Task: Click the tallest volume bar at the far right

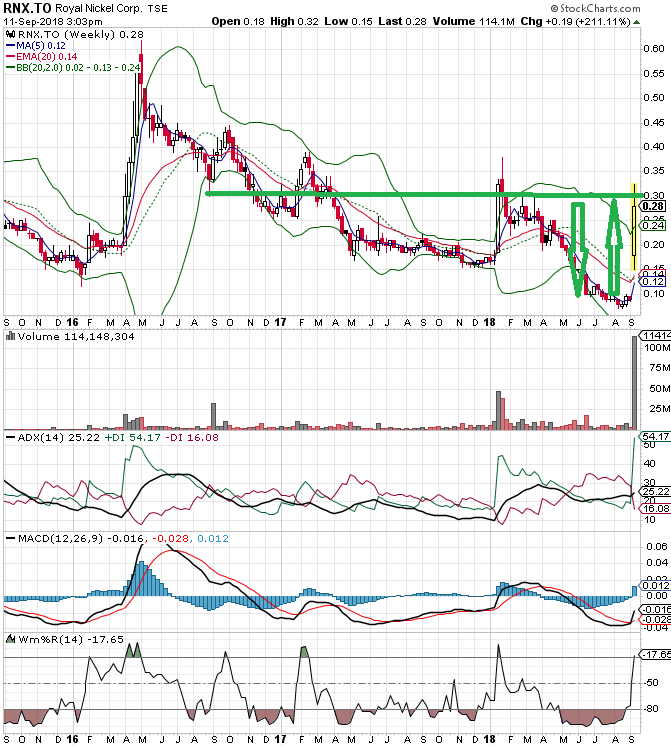Action: (x=634, y=383)
